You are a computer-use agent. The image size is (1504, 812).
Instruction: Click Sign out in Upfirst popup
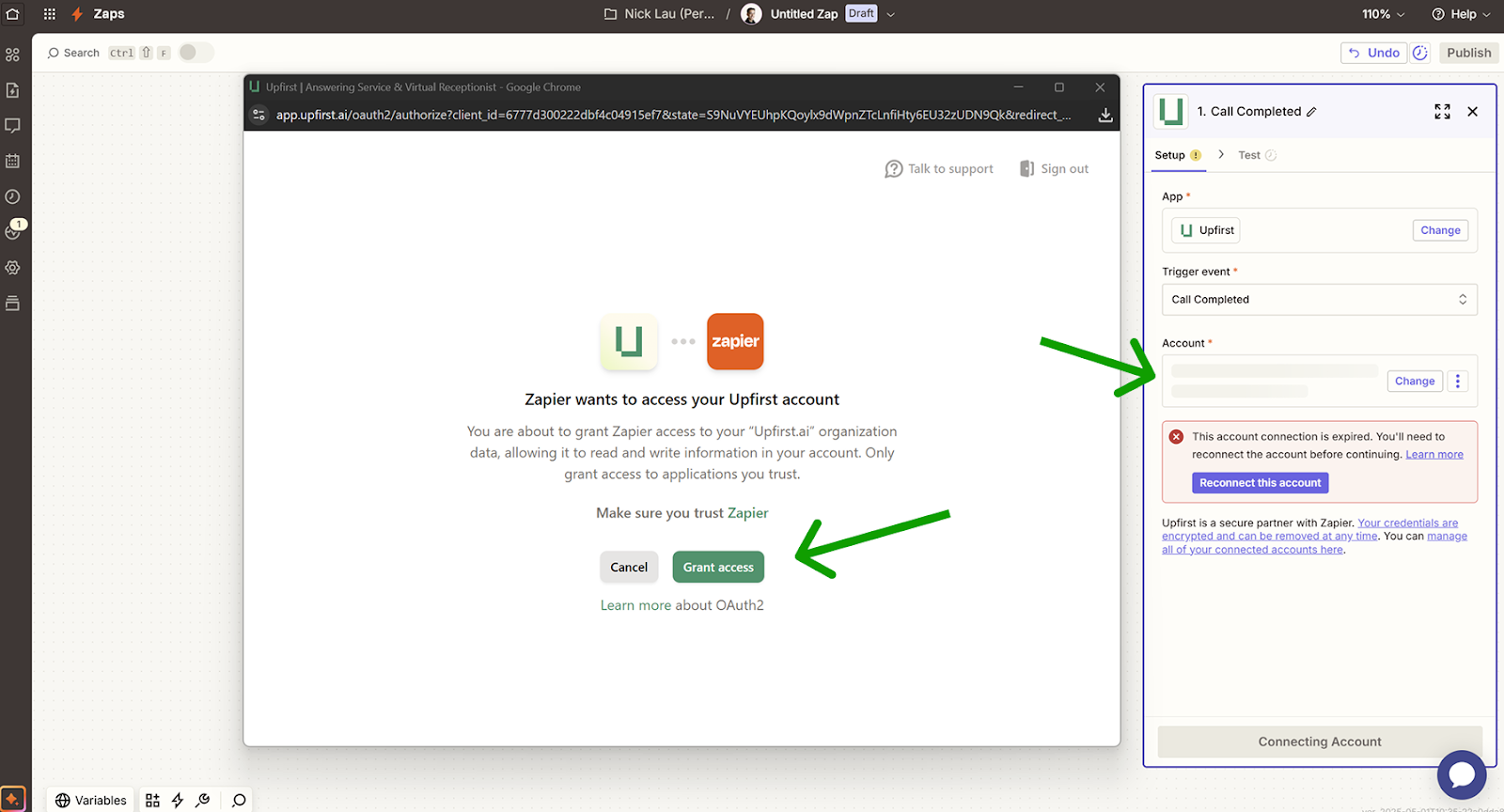coord(1054,169)
